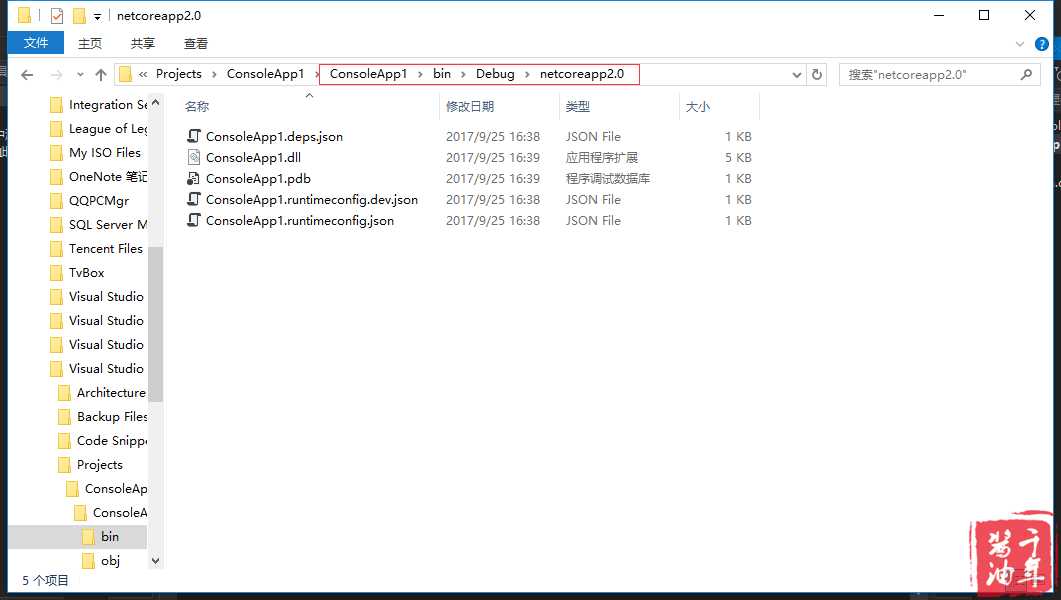
Task: Go up one folder level
Action: pos(100,75)
